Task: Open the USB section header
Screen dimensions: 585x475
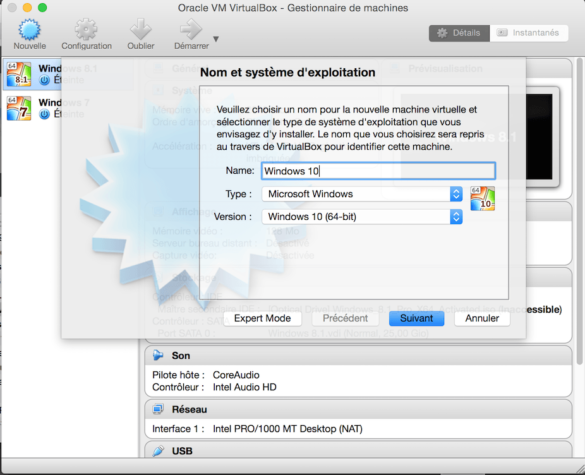Action: pyautogui.click(x=358, y=450)
